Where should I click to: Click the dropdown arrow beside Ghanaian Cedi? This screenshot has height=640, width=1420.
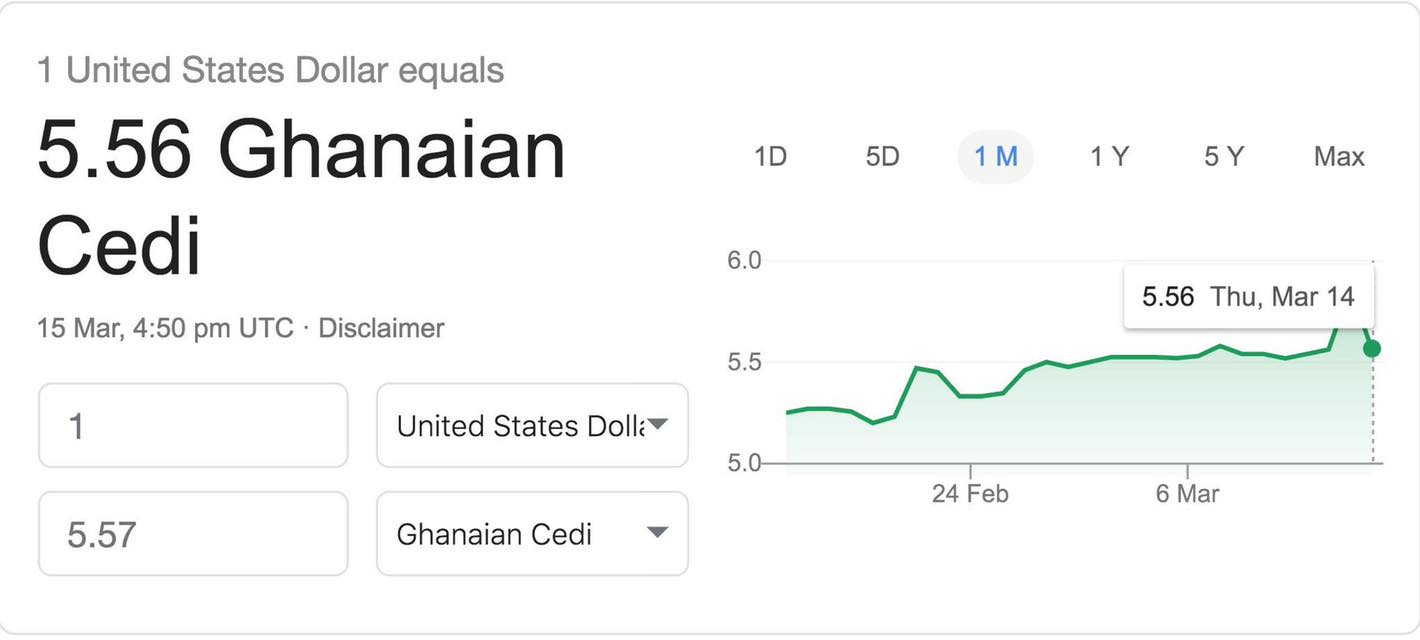(657, 532)
